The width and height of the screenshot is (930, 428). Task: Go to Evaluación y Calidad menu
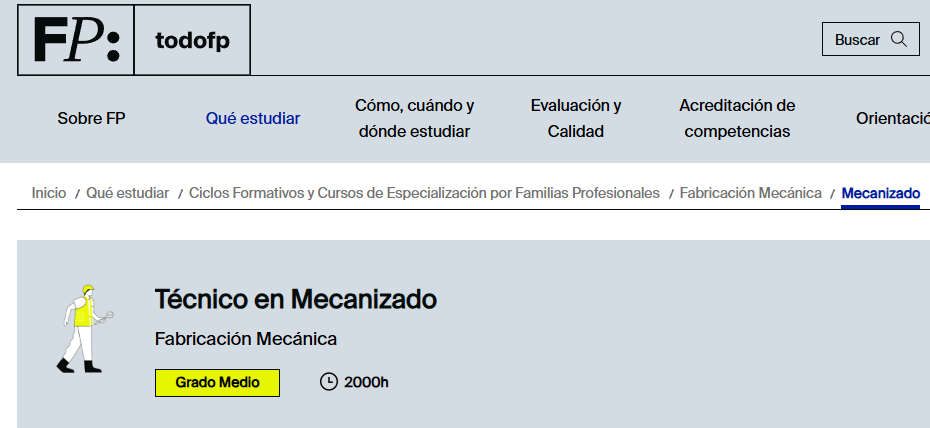click(576, 118)
